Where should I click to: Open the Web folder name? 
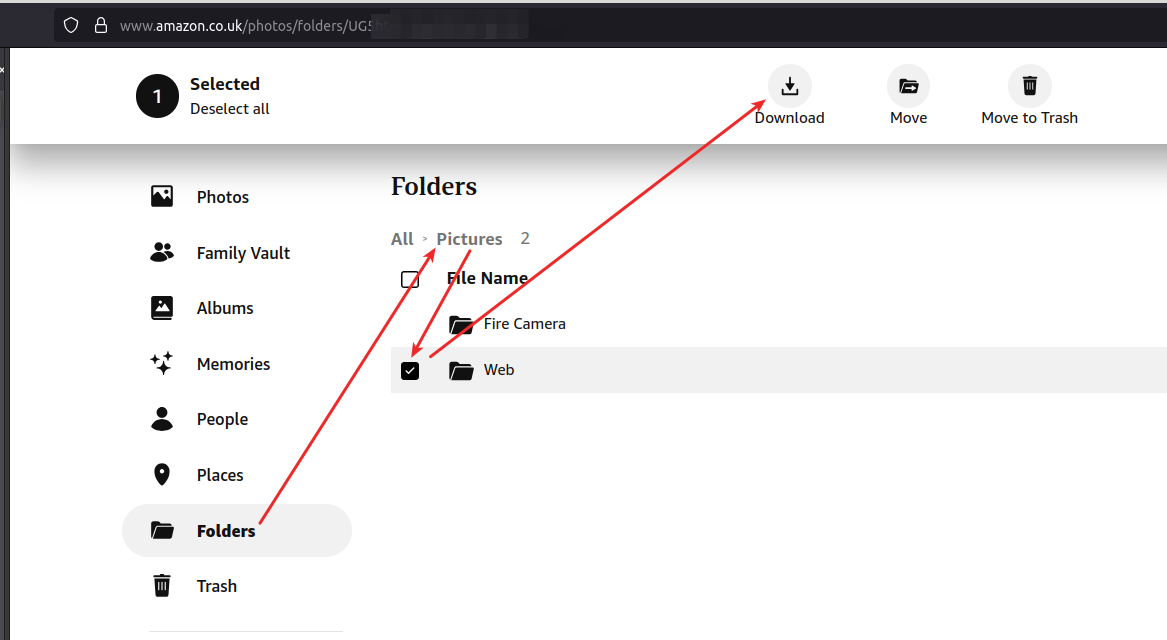pyautogui.click(x=499, y=370)
